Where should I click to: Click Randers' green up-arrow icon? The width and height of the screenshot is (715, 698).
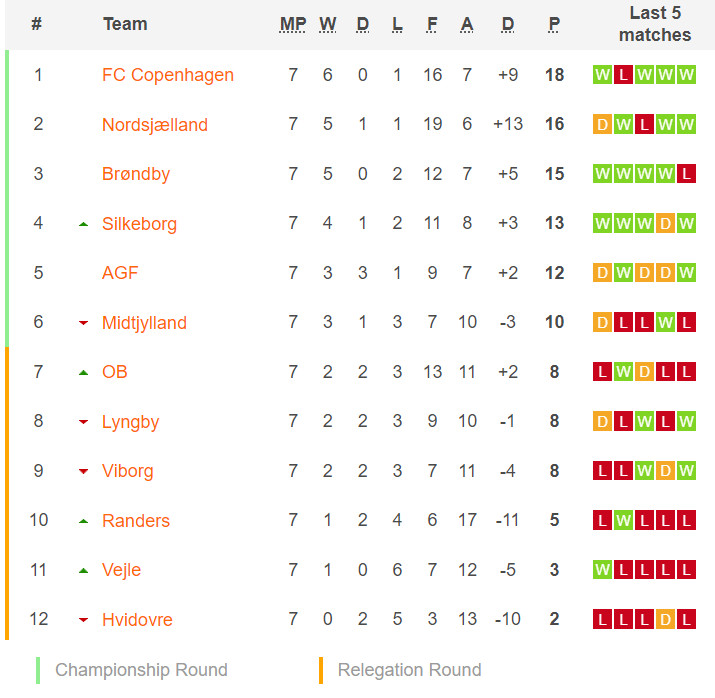click(x=83, y=521)
